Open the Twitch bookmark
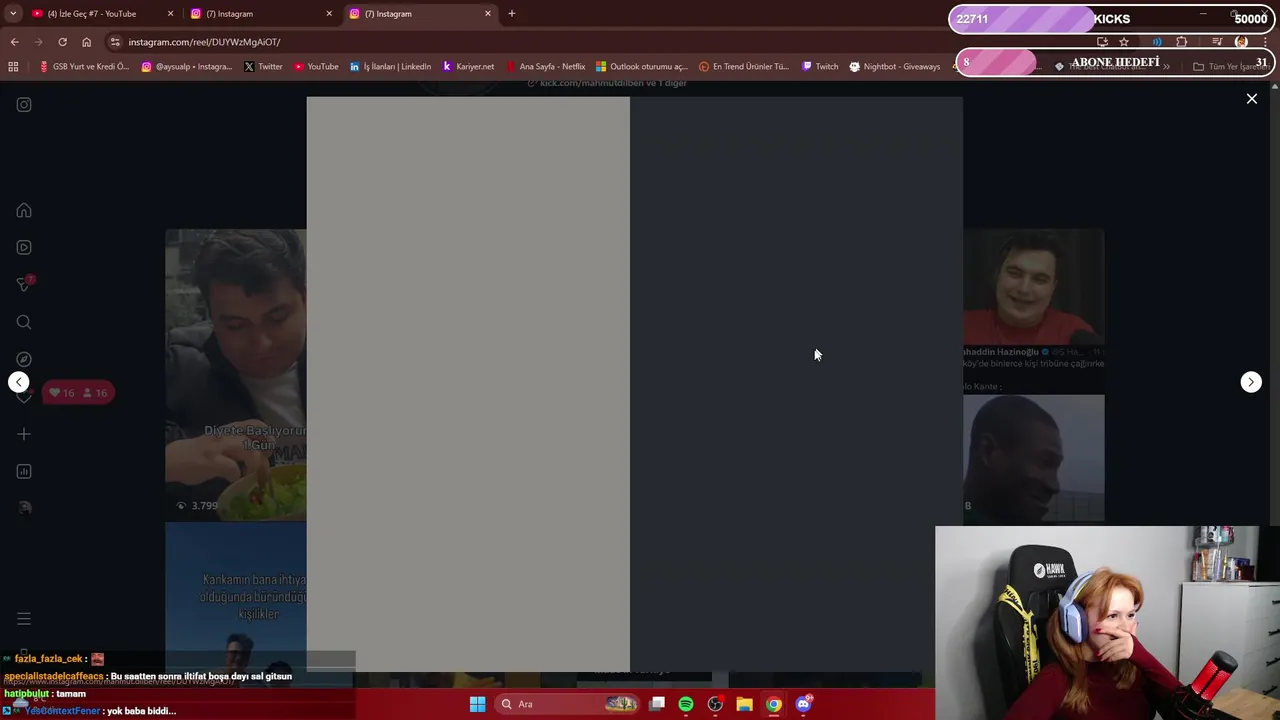 pyautogui.click(x=820, y=67)
